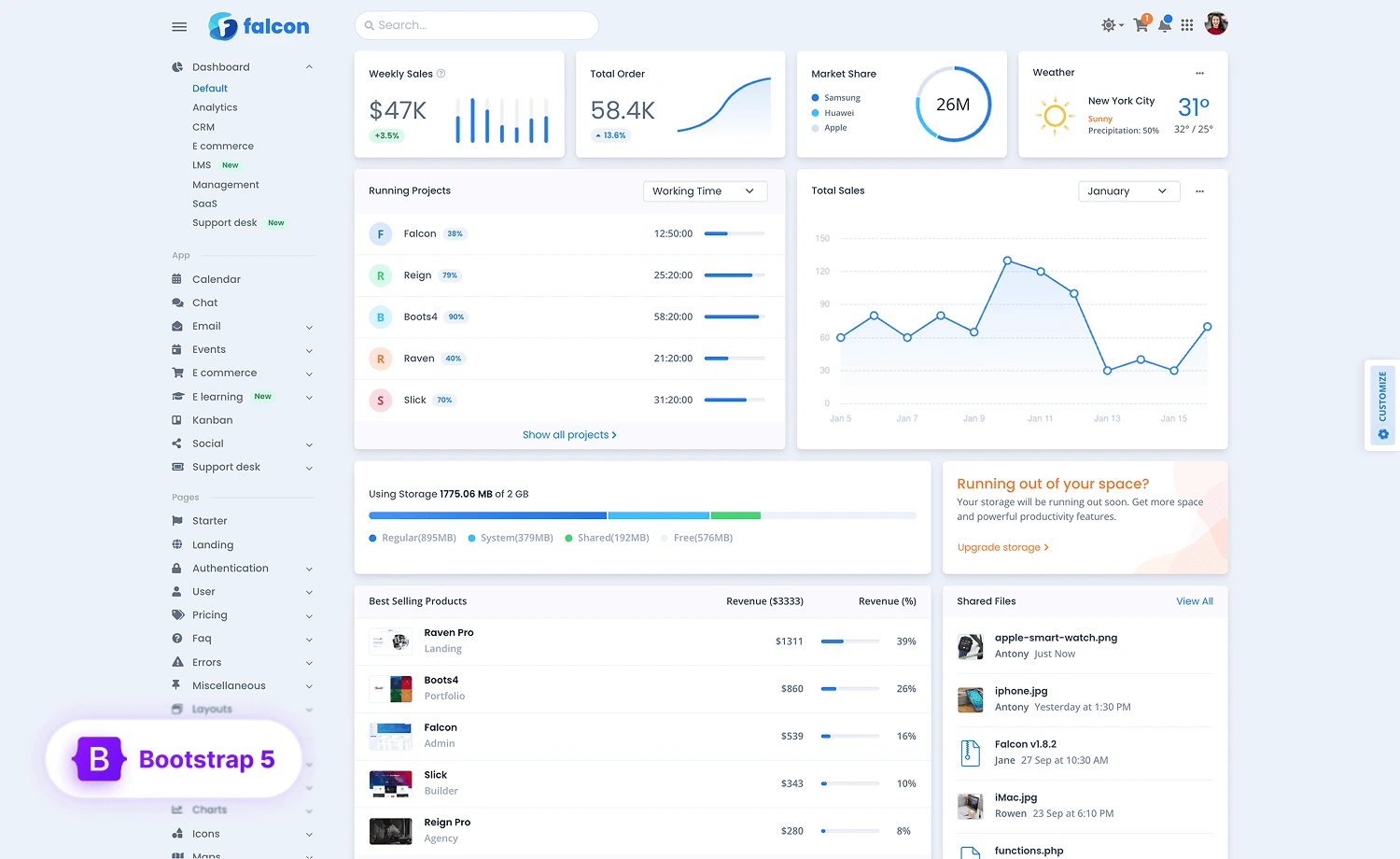The width and height of the screenshot is (1400, 859).
Task: Select the Chat icon in the sidebar
Action: click(177, 303)
